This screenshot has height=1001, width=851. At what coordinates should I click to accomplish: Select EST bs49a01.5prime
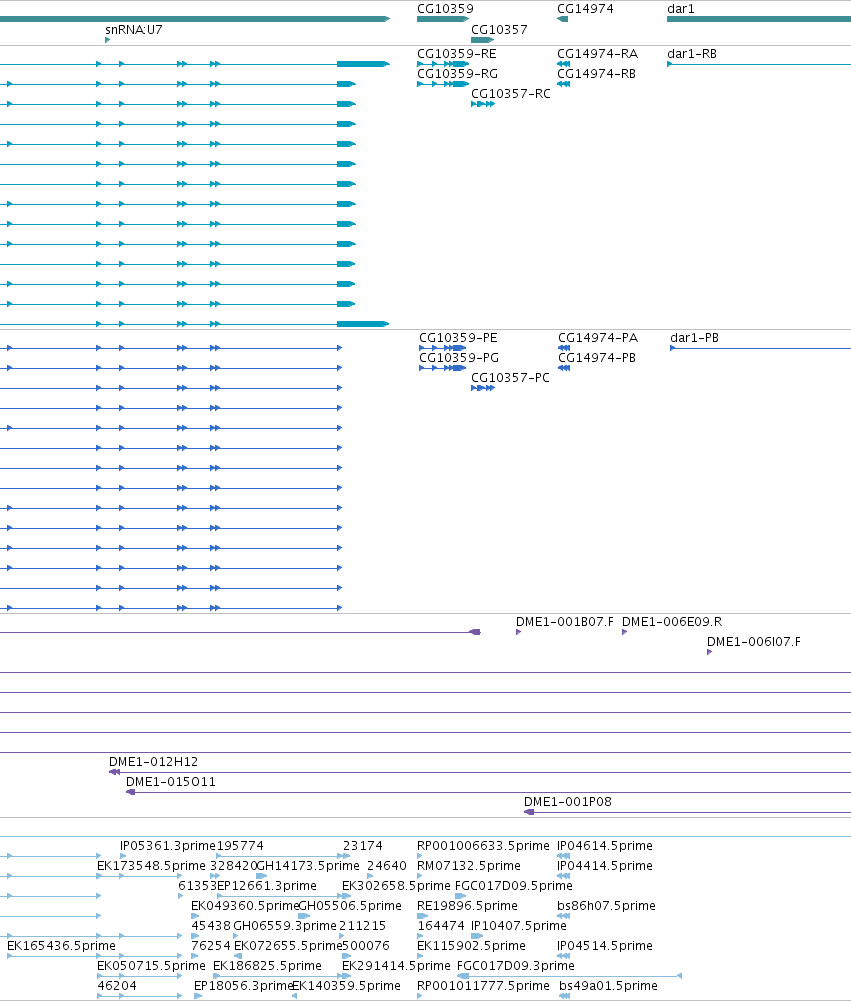[x=608, y=986]
